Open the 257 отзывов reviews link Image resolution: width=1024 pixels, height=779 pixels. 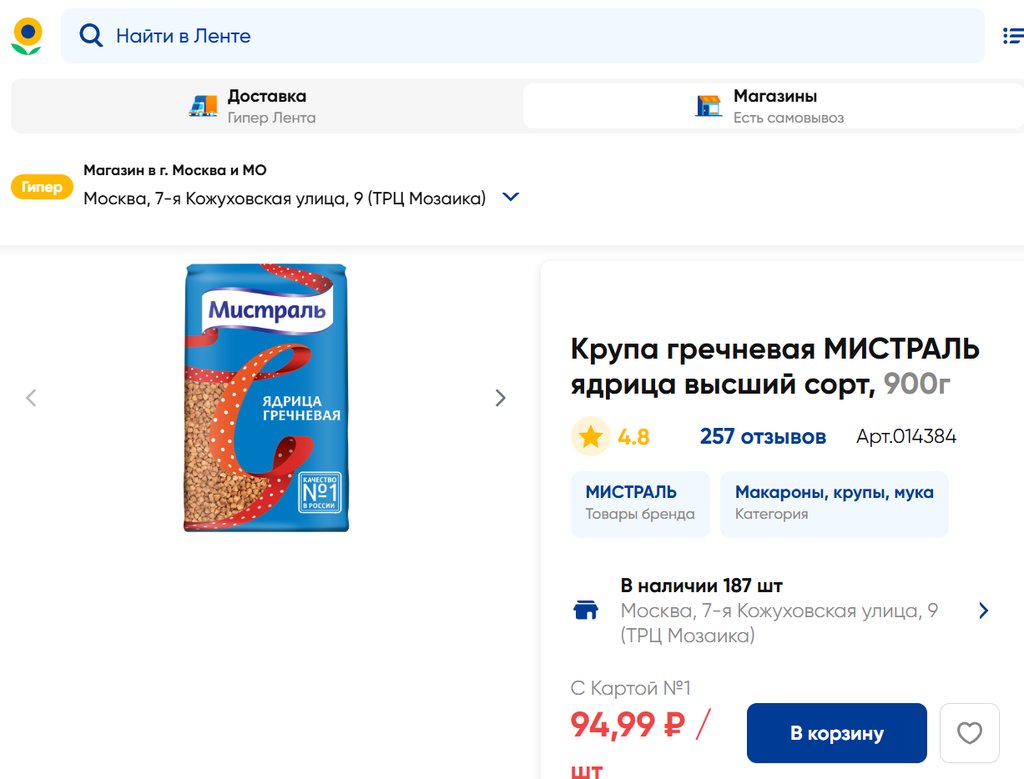click(762, 436)
